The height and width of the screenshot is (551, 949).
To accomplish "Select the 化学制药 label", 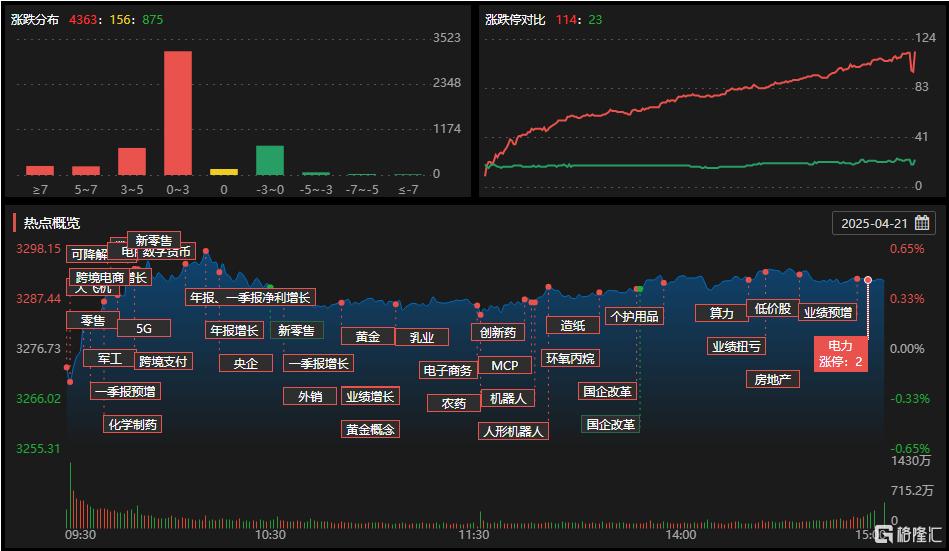I will [x=133, y=424].
